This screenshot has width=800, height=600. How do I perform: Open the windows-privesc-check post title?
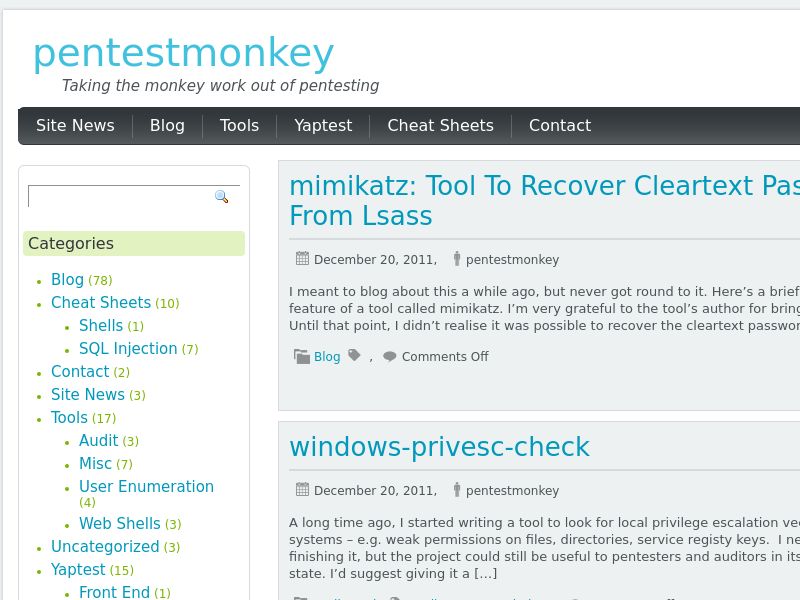point(439,447)
